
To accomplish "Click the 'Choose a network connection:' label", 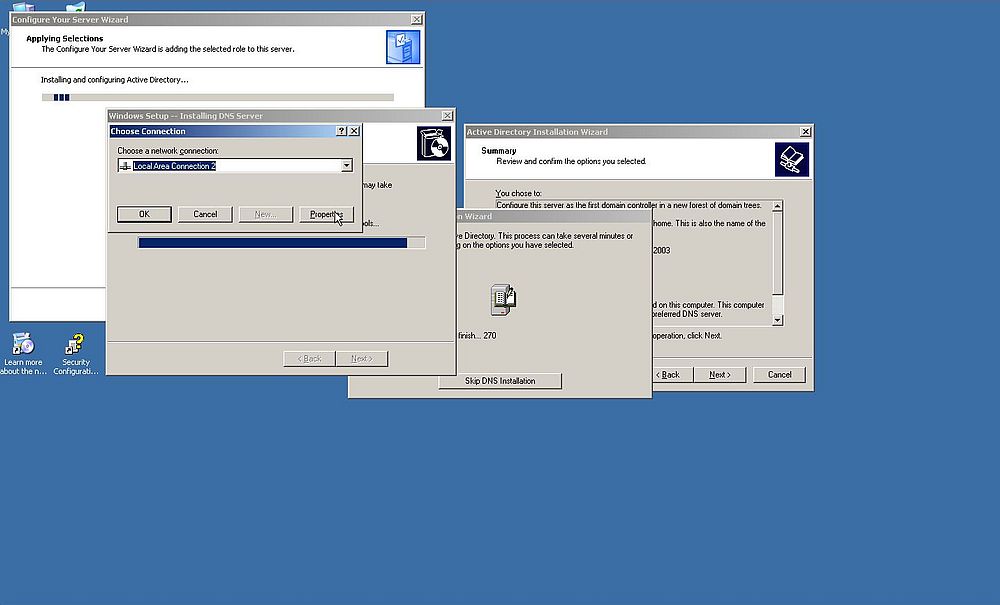I will [x=168, y=151].
